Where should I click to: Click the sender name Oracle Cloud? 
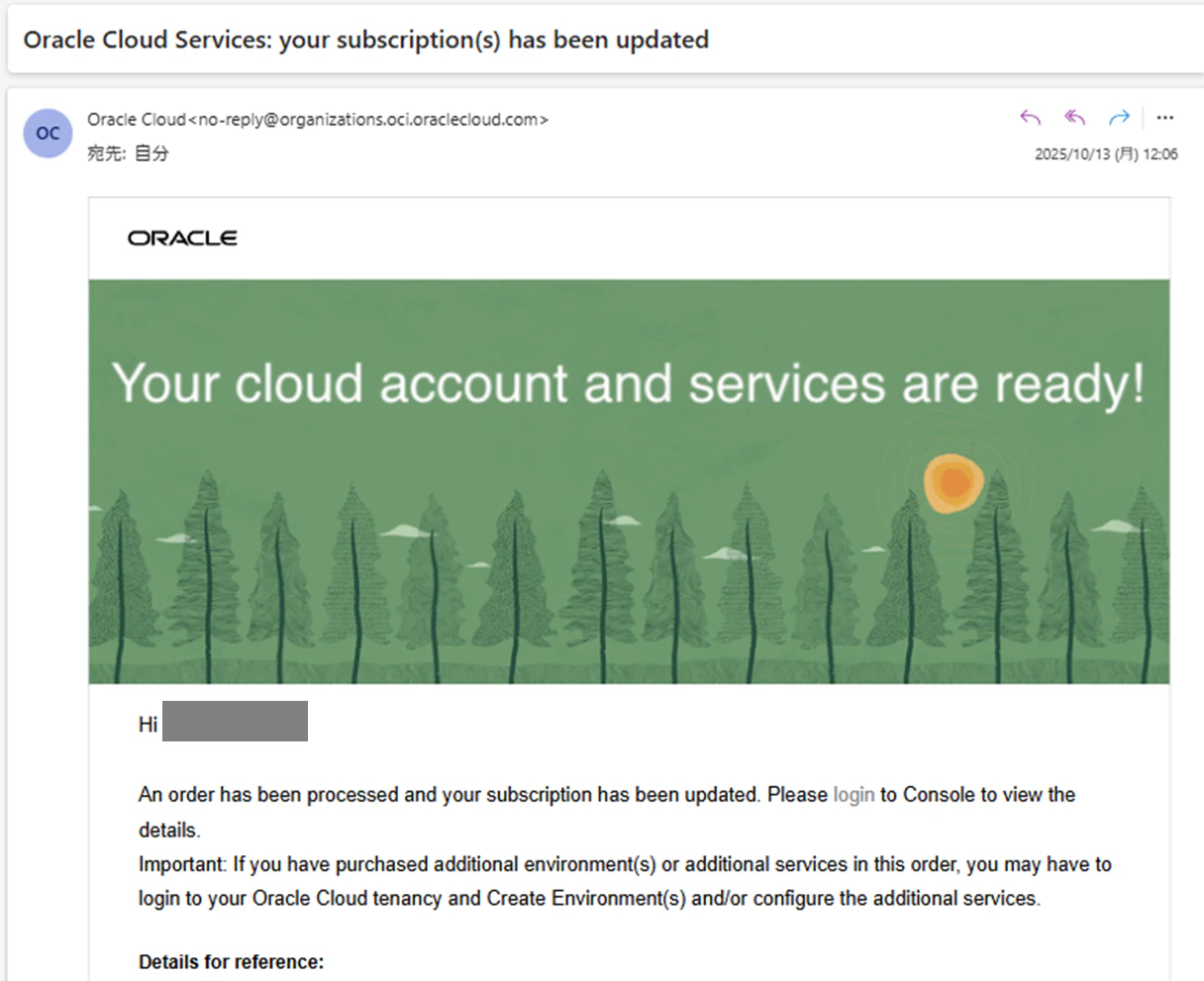[136, 119]
